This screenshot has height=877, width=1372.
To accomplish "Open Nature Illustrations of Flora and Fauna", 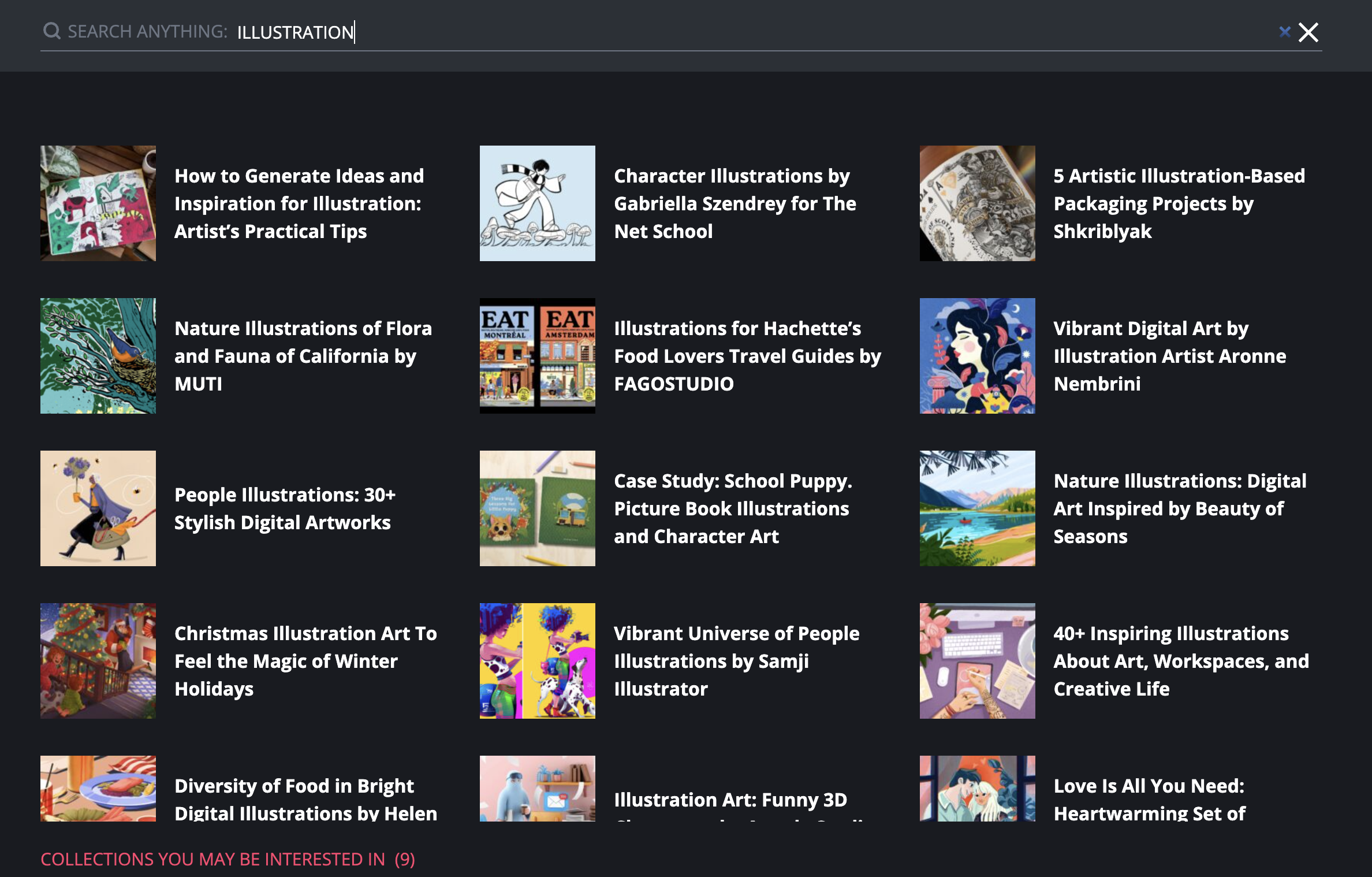I will (x=303, y=356).
